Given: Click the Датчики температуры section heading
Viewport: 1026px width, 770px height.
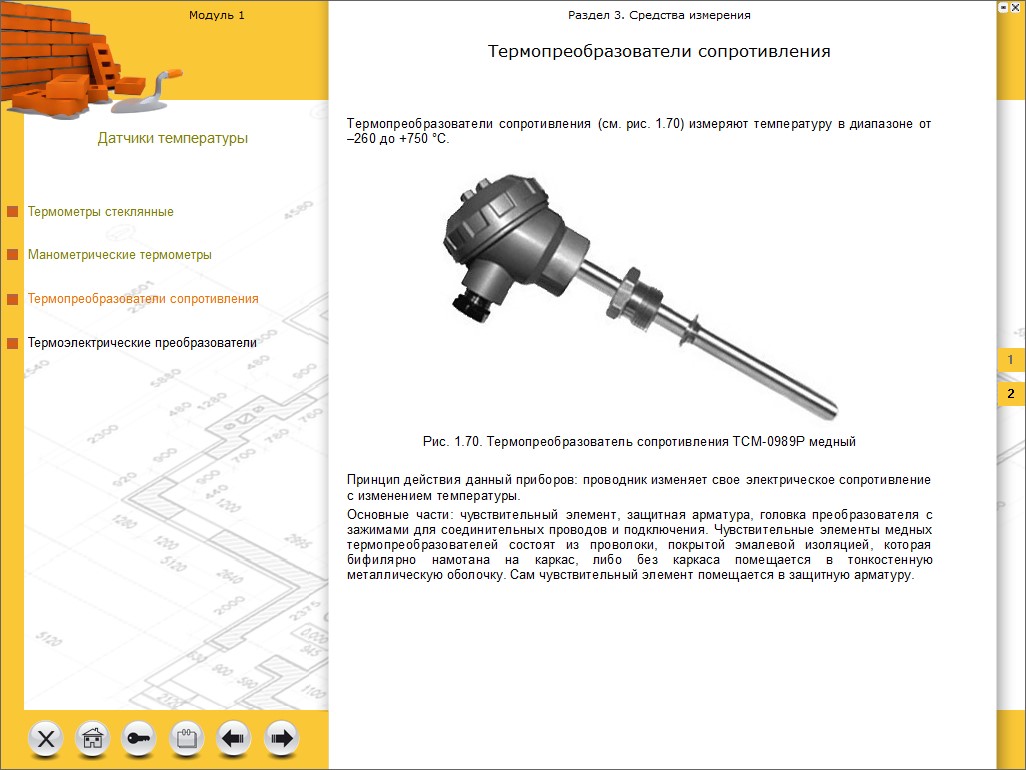Looking at the screenshot, I should [x=172, y=138].
